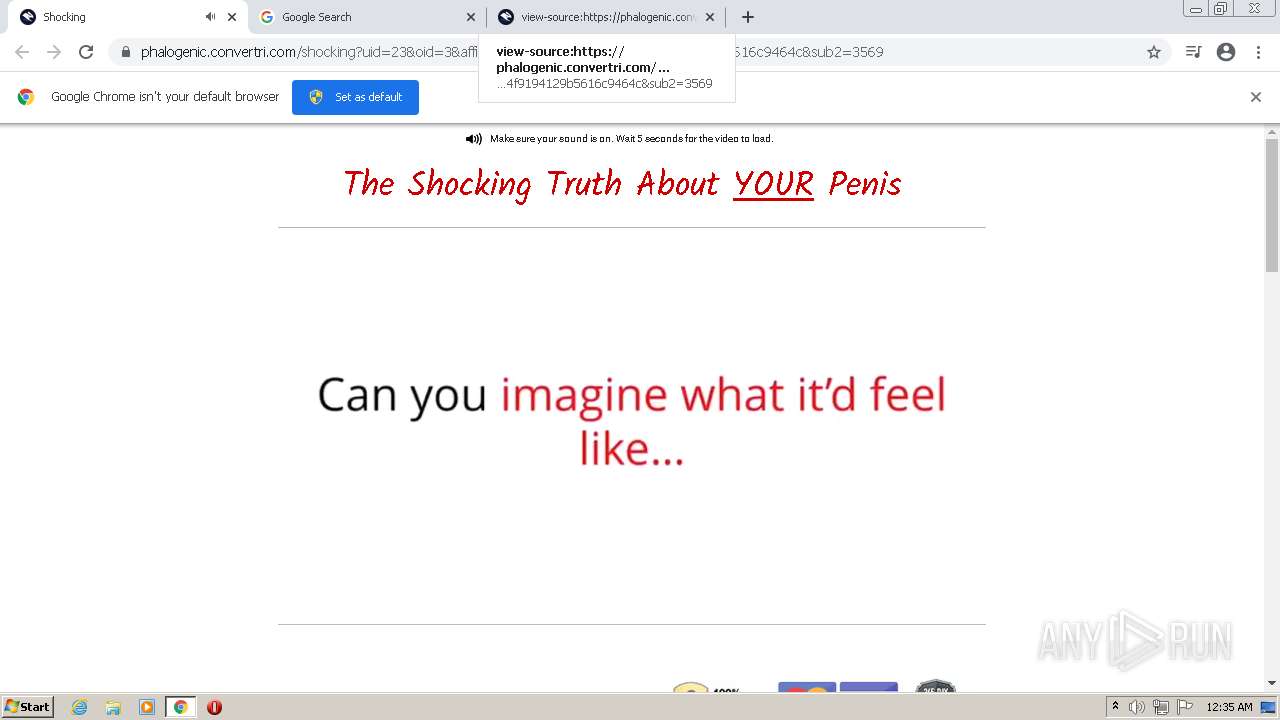Open media controls in toolbar
The height and width of the screenshot is (720, 1280).
1193,52
